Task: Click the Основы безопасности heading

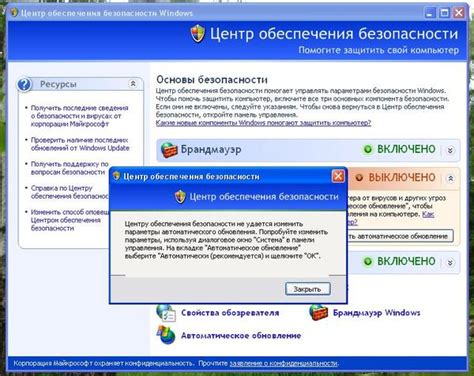Action: click(212, 80)
